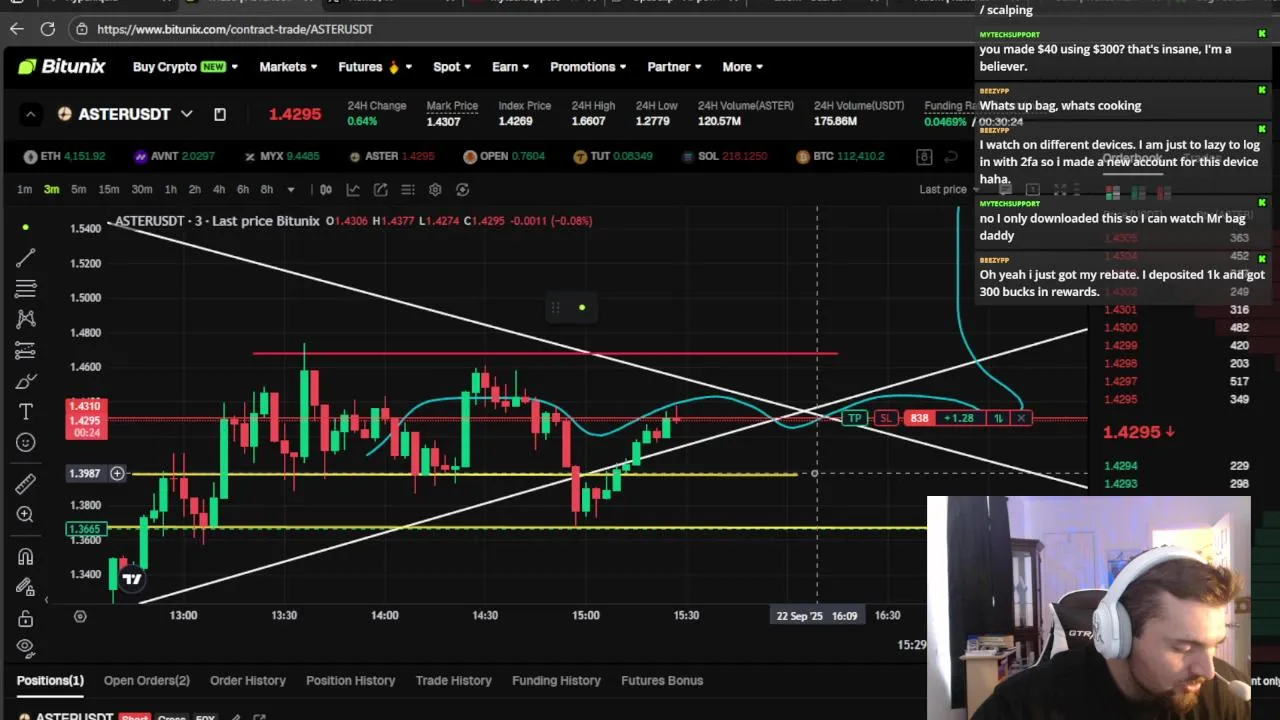Click the refresh chart icon
The image size is (1280, 720).
click(x=462, y=189)
